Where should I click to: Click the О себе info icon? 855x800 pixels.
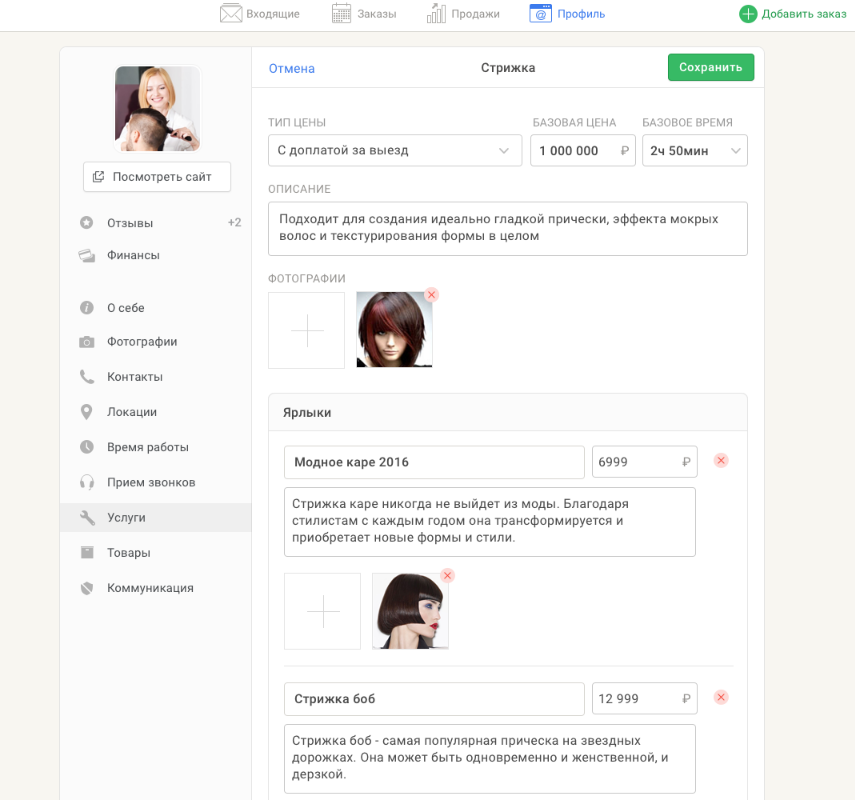coord(86,308)
